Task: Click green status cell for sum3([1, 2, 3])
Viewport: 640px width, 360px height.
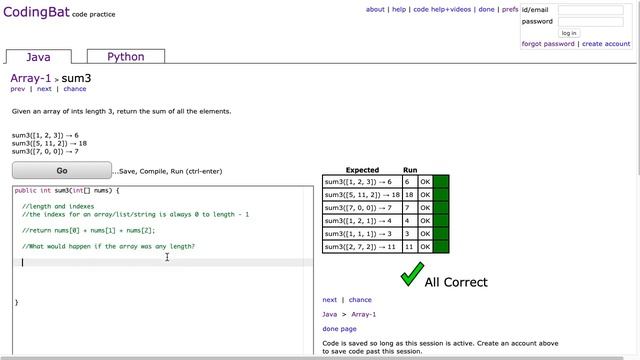Action: [x=441, y=182]
